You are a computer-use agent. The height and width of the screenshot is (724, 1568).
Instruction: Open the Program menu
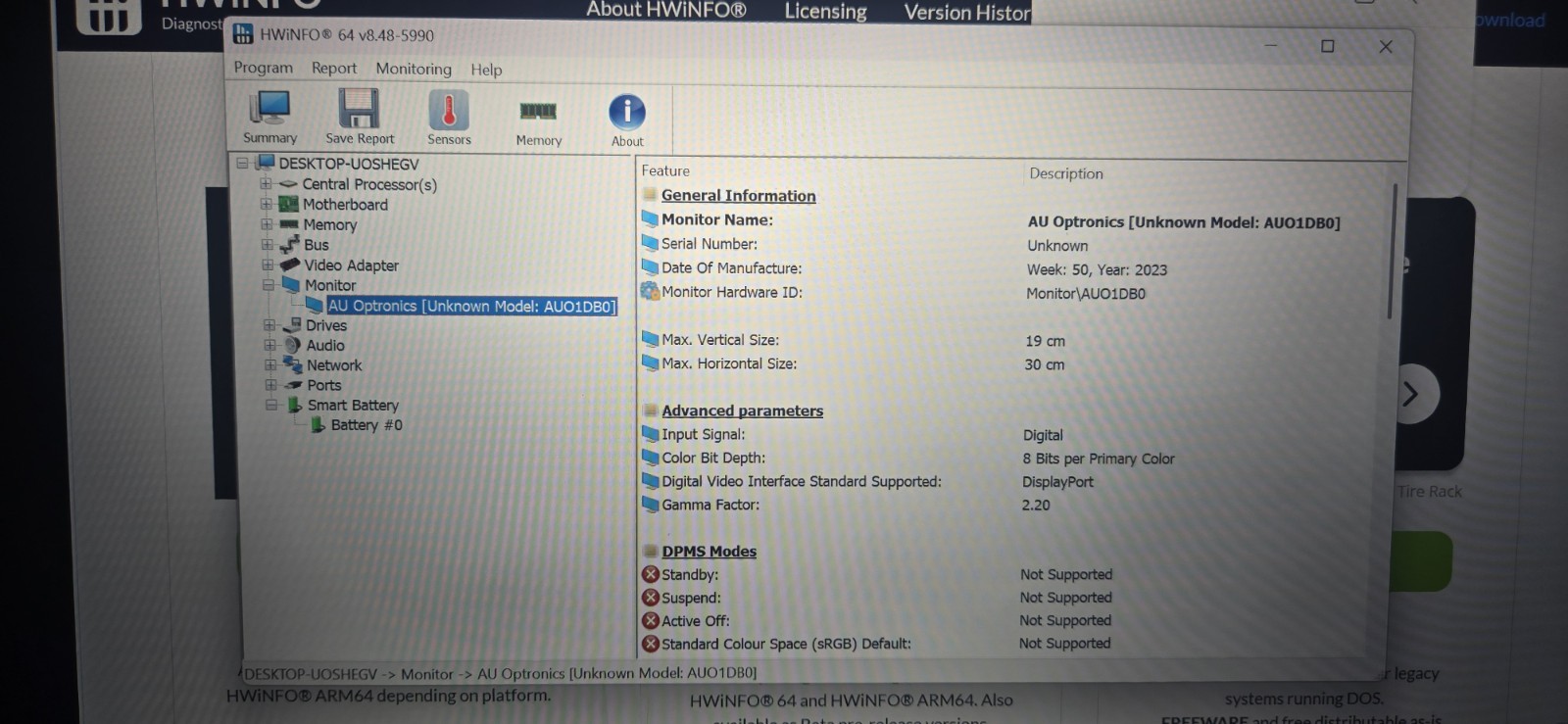(x=263, y=68)
